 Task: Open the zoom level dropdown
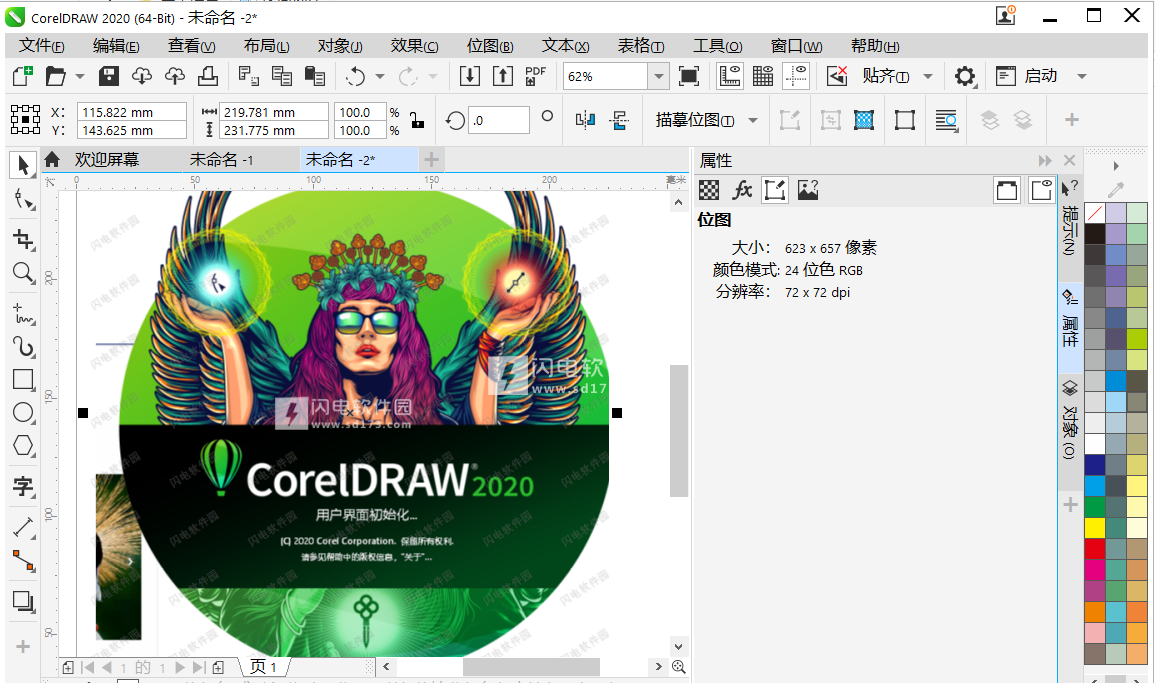click(x=659, y=76)
